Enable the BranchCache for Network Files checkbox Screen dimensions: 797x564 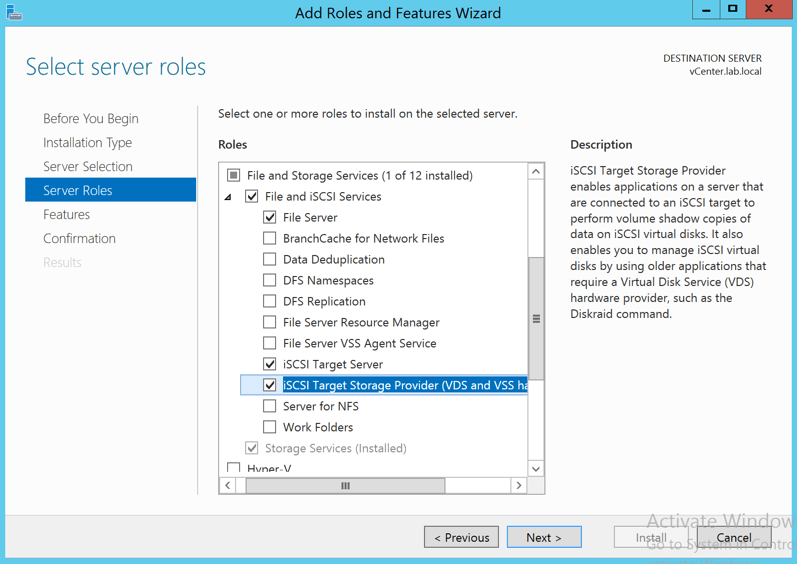coord(269,238)
